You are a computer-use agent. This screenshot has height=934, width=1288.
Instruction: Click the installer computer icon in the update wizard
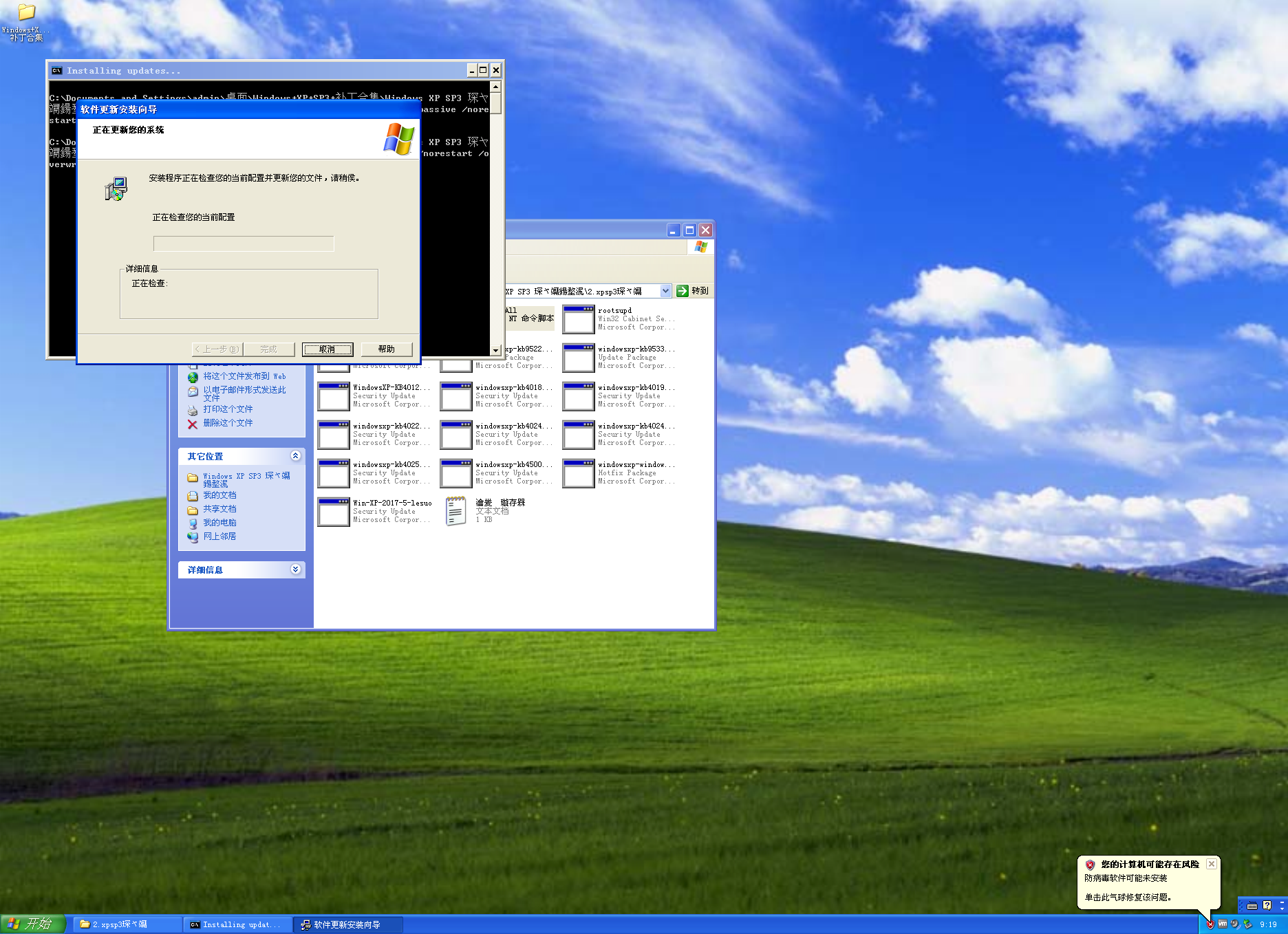pos(116,188)
